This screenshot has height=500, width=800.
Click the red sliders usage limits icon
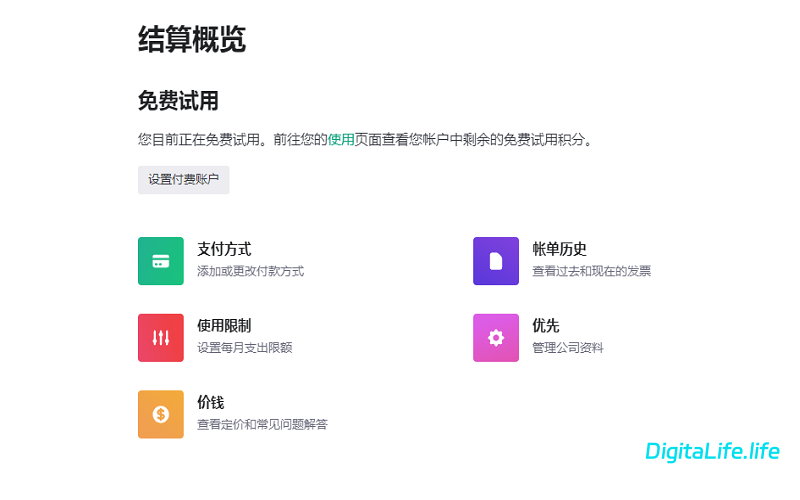tap(160, 338)
